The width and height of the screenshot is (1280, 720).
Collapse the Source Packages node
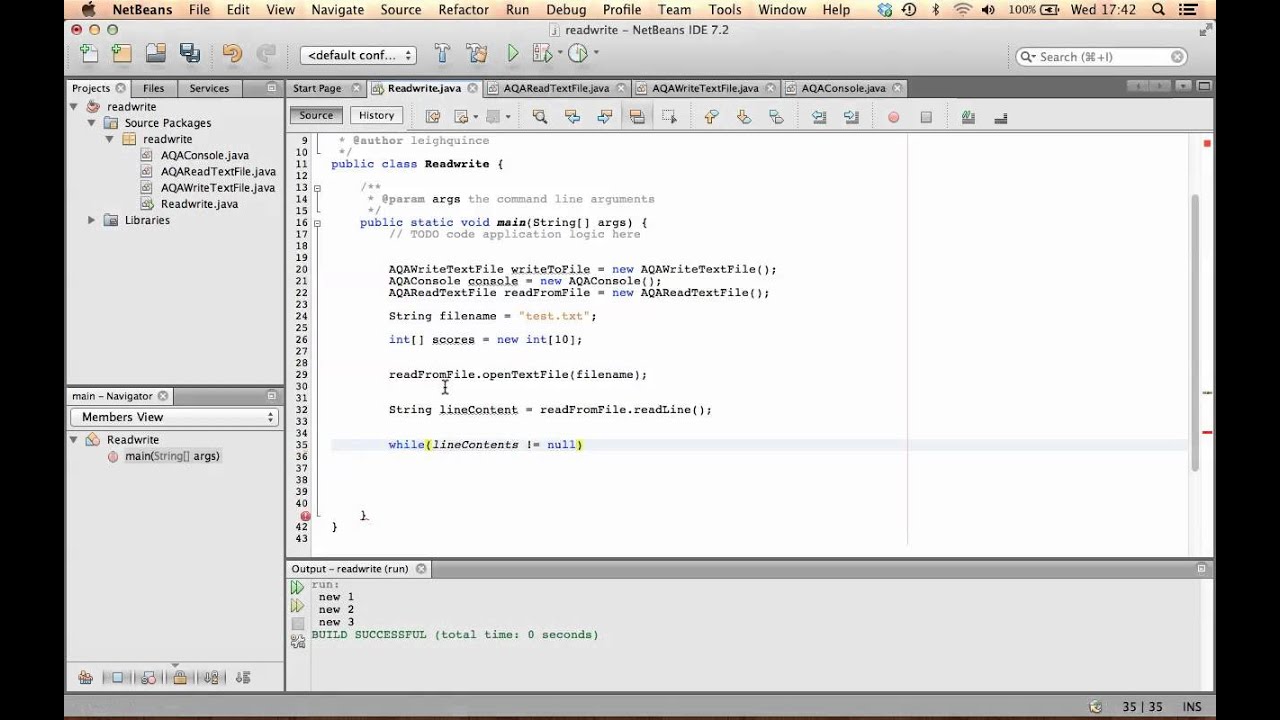click(92, 123)
